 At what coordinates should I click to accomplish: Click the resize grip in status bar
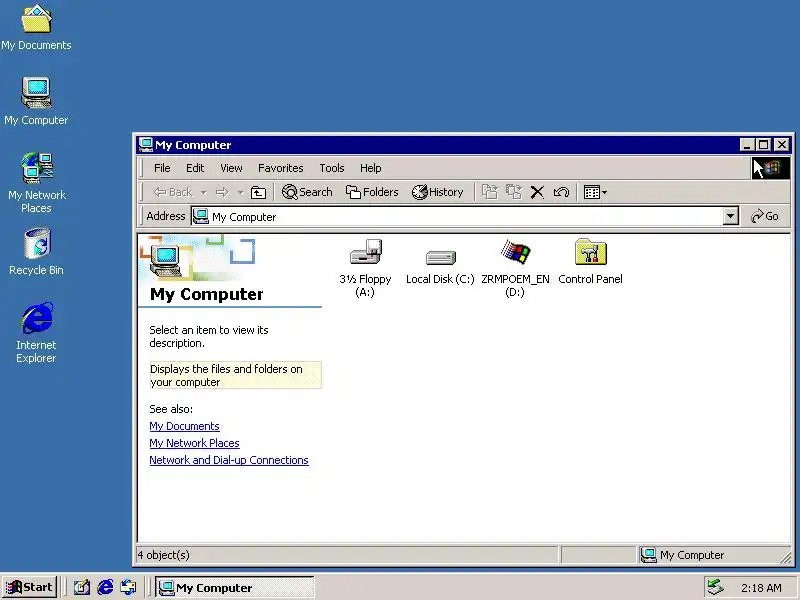[786, 557]
